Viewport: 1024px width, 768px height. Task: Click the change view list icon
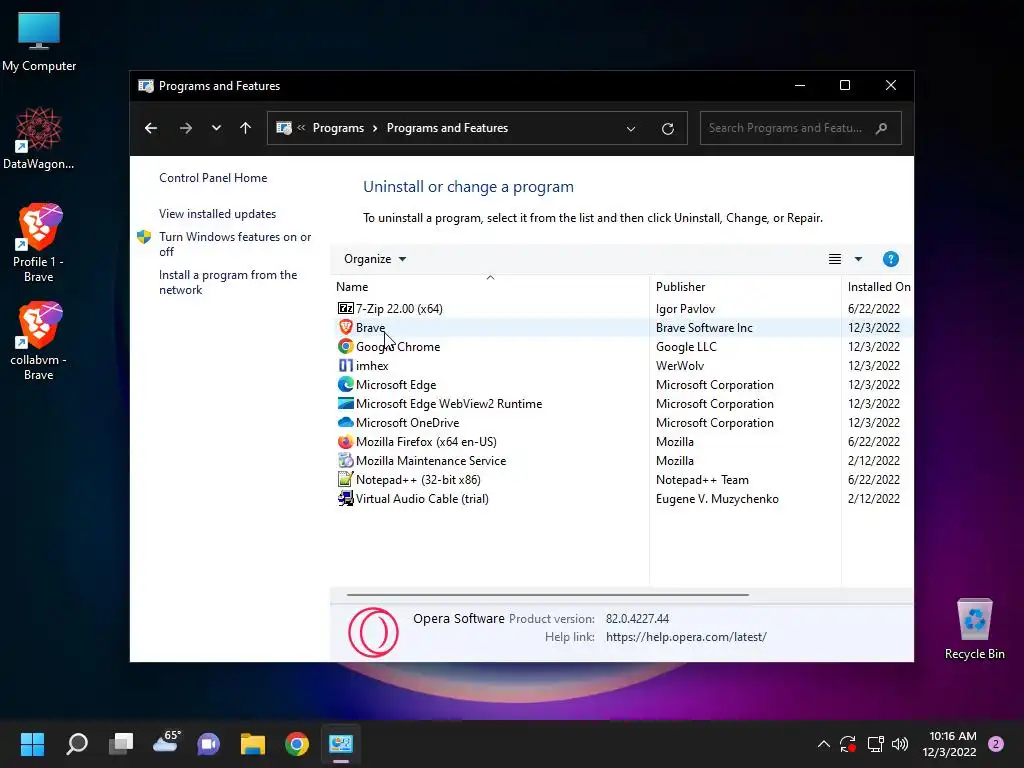coord(835,259)
